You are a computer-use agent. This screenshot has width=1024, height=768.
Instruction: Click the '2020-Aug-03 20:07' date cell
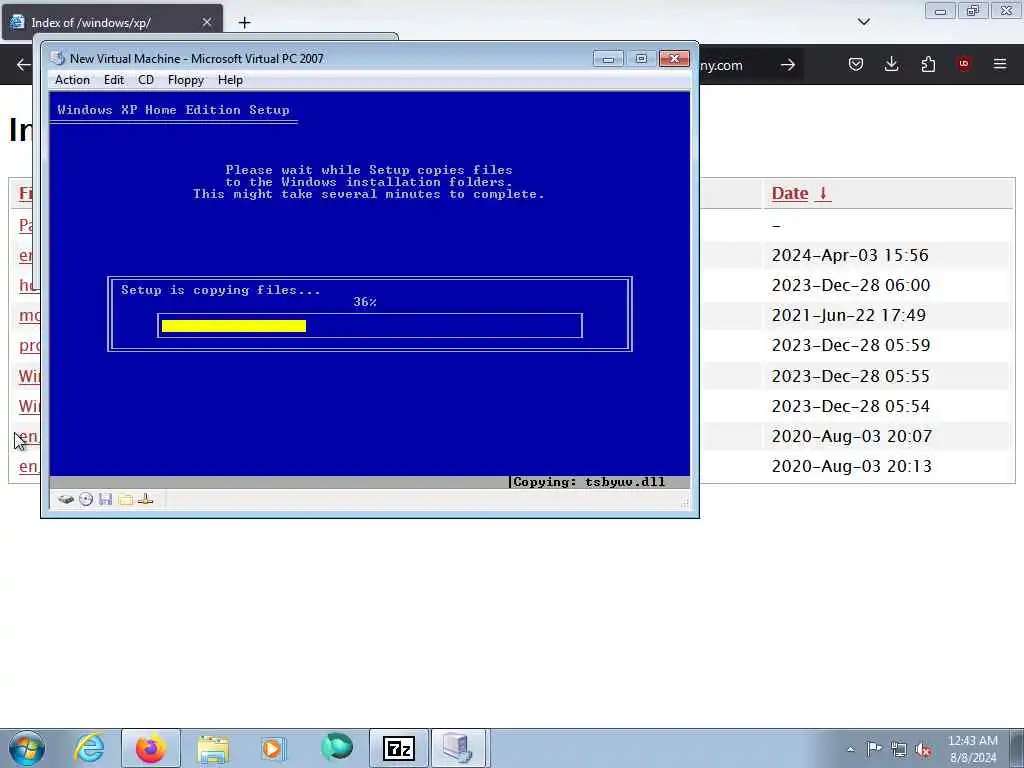(852, 436)
